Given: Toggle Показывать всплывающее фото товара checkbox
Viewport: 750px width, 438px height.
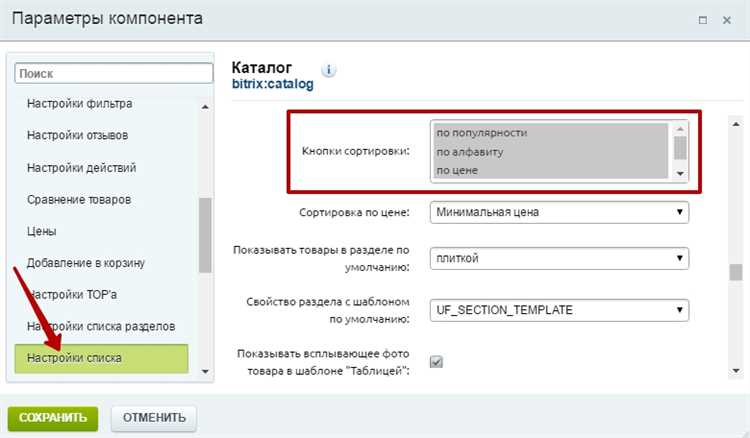Looking at the screenshot, I should click(x=436, y=362).
